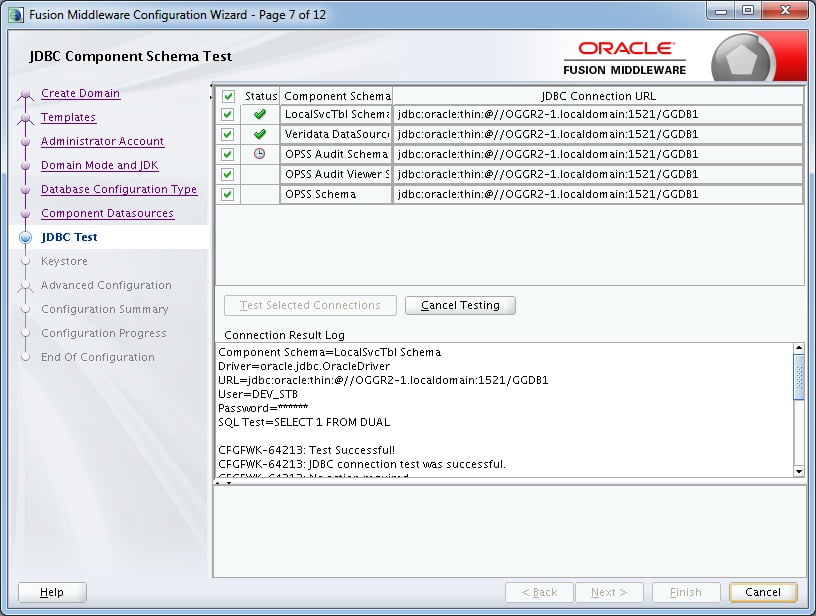This screenshot has height=616, width=816.
Task: Minimize the Configuration Wizard window
Action: pyautogui.click(x=721, y=11)
